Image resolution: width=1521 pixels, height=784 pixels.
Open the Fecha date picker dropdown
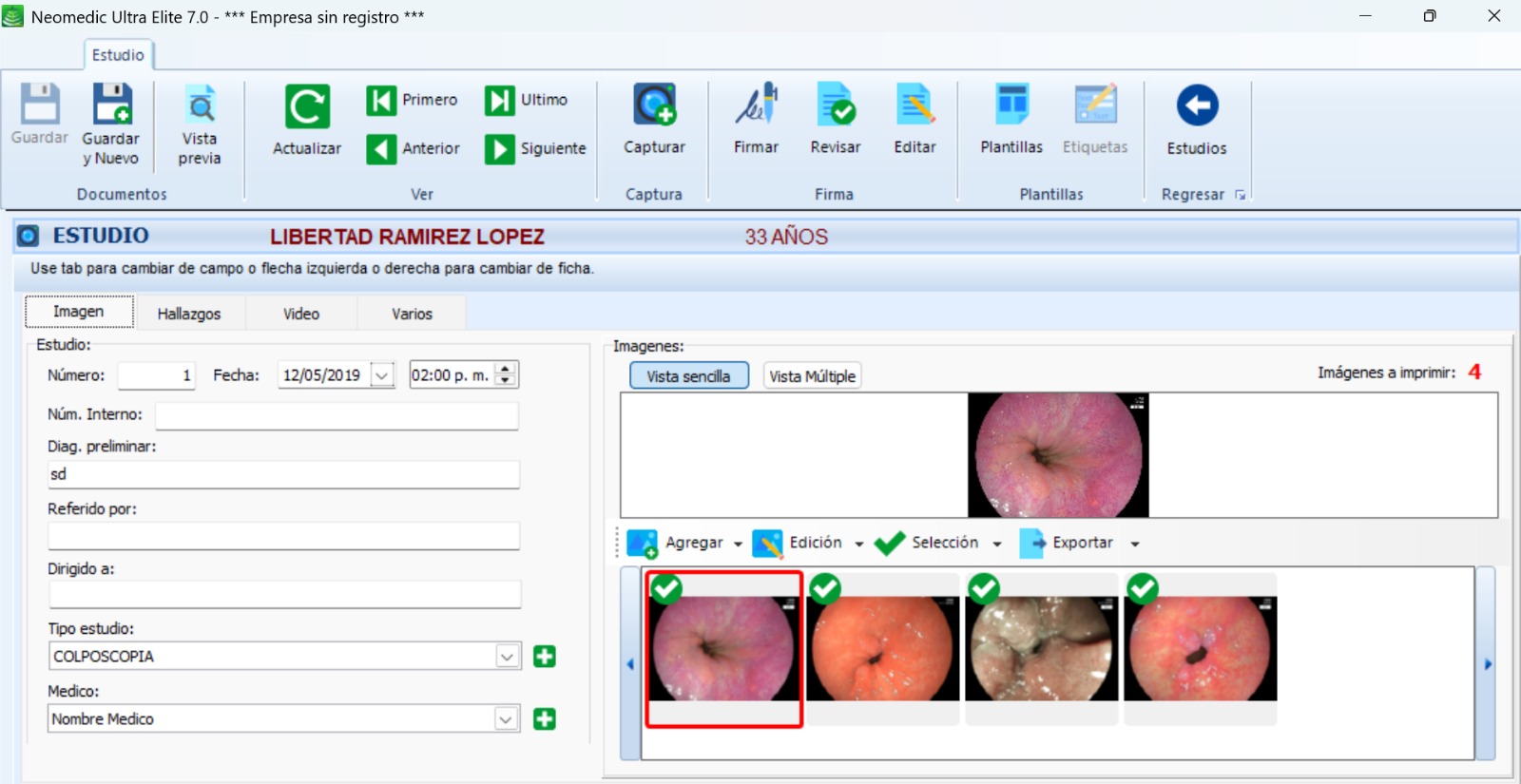tap(382, 375)
